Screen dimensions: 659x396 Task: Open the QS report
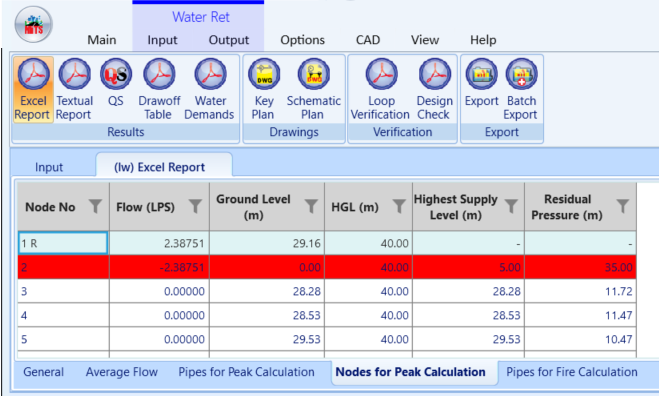point(116,83)
